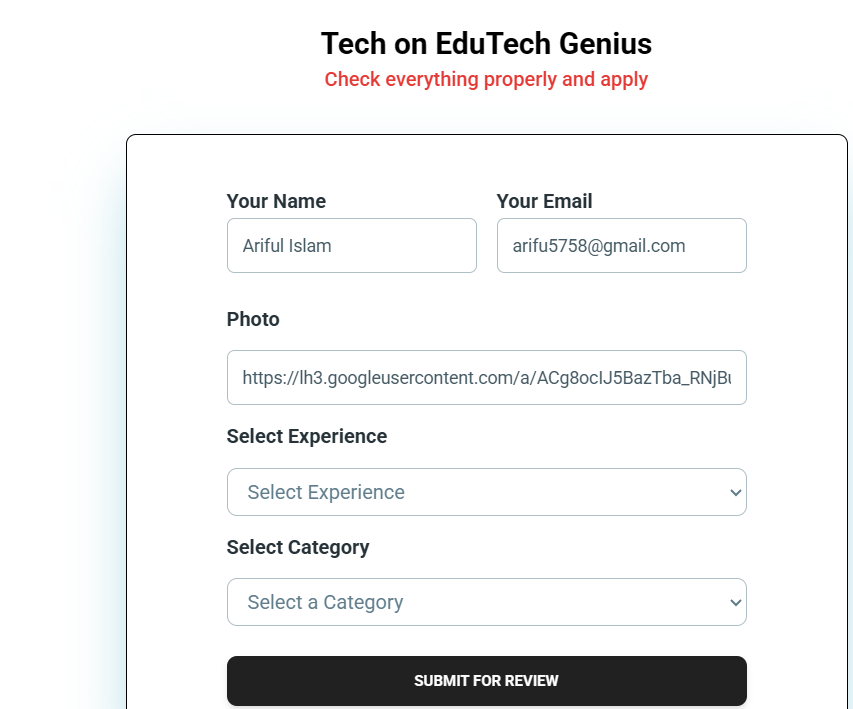Click the "Ariful Islam" text in name box
The image size is (853, 709).
click(287, 245)
